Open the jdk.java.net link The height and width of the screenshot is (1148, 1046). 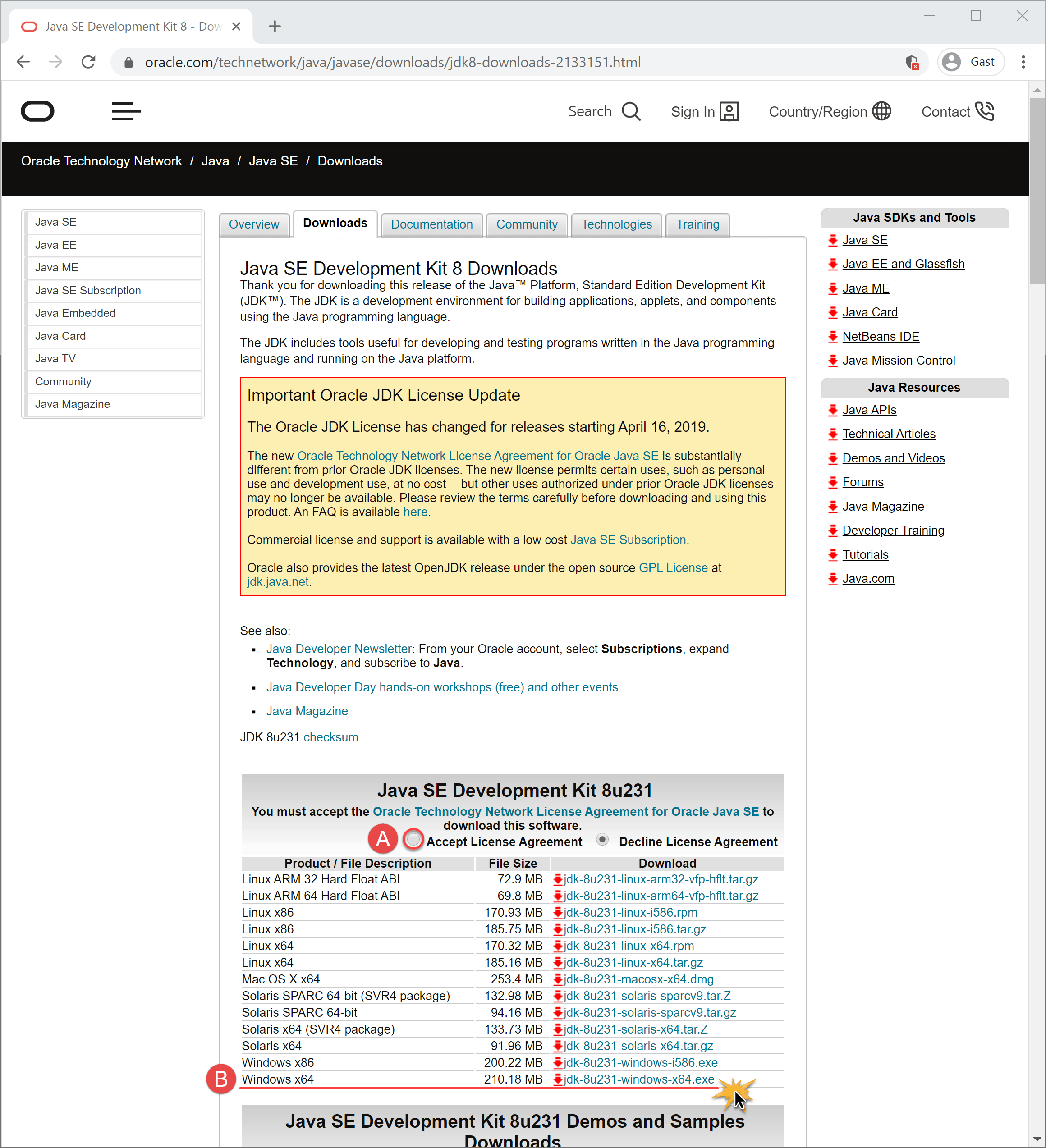[277, 582]
